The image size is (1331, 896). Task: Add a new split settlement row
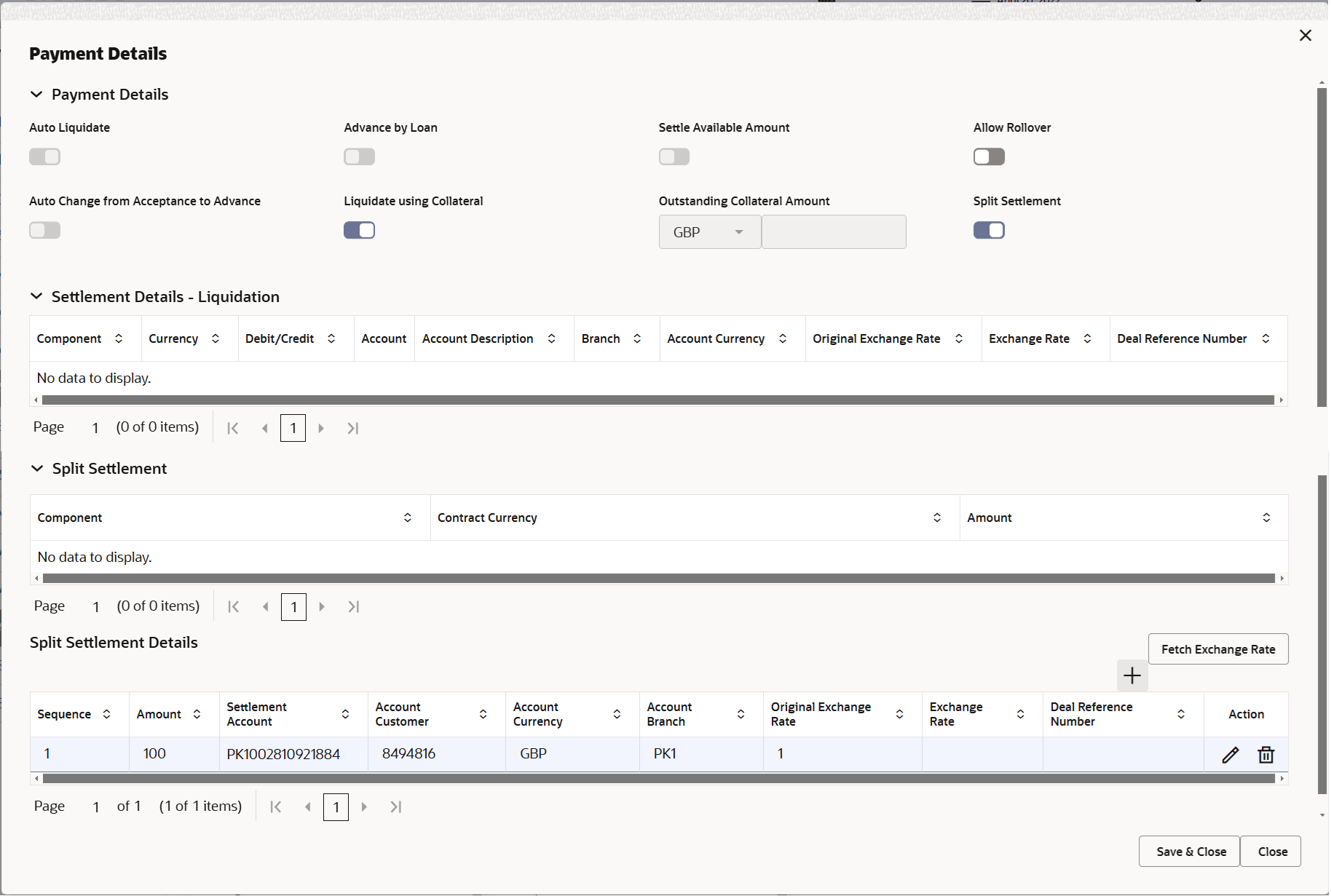click(x=1131, y=675)
